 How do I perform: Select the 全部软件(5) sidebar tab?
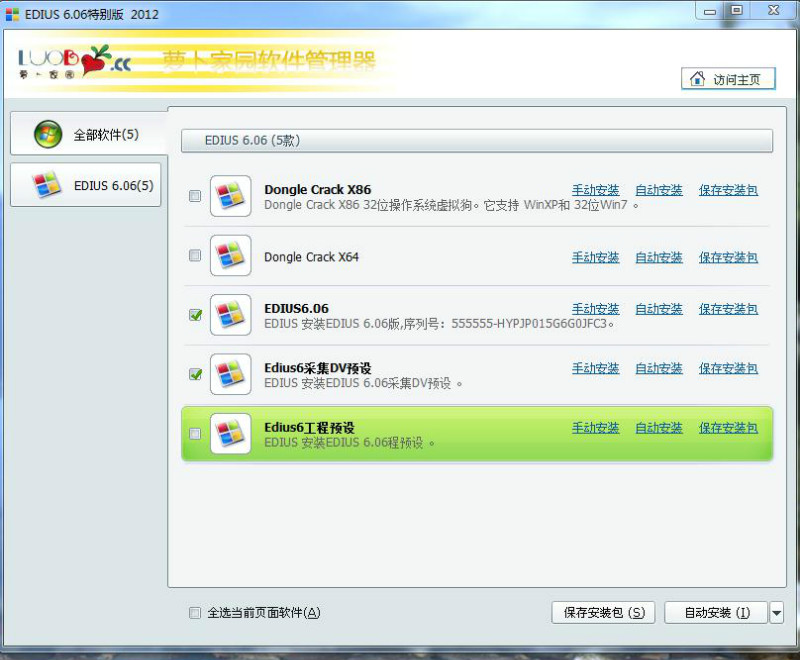(x=89, y=134)
